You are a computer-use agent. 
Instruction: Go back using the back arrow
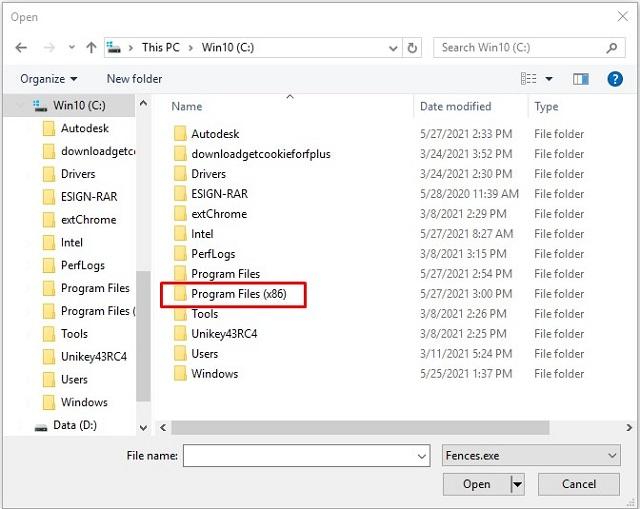click(21, 48)
